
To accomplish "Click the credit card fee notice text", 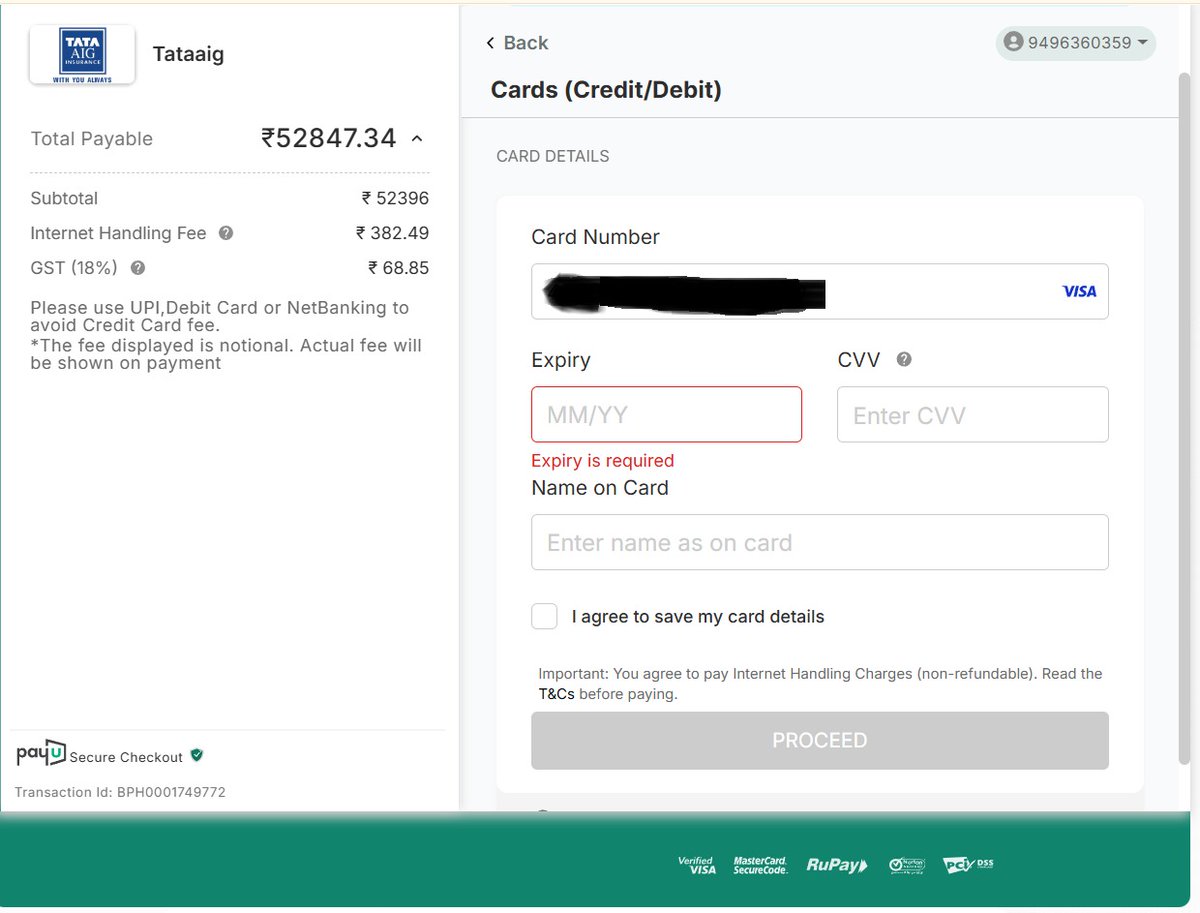I will 226,335.
